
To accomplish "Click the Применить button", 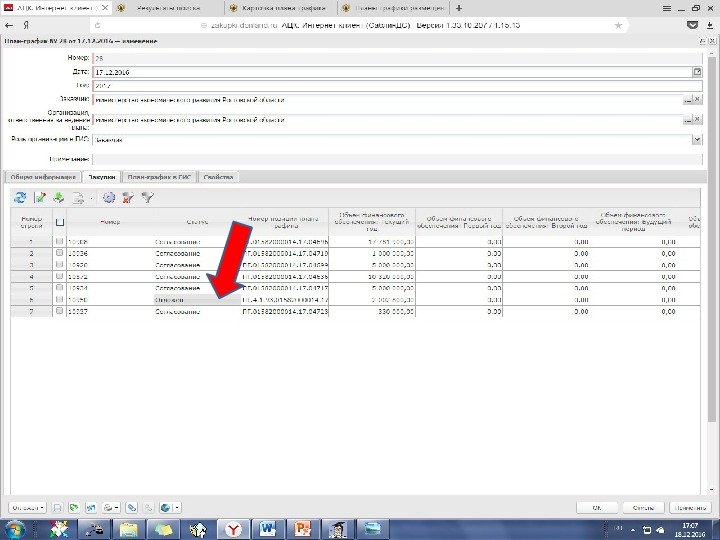I will tap(690, 507).
